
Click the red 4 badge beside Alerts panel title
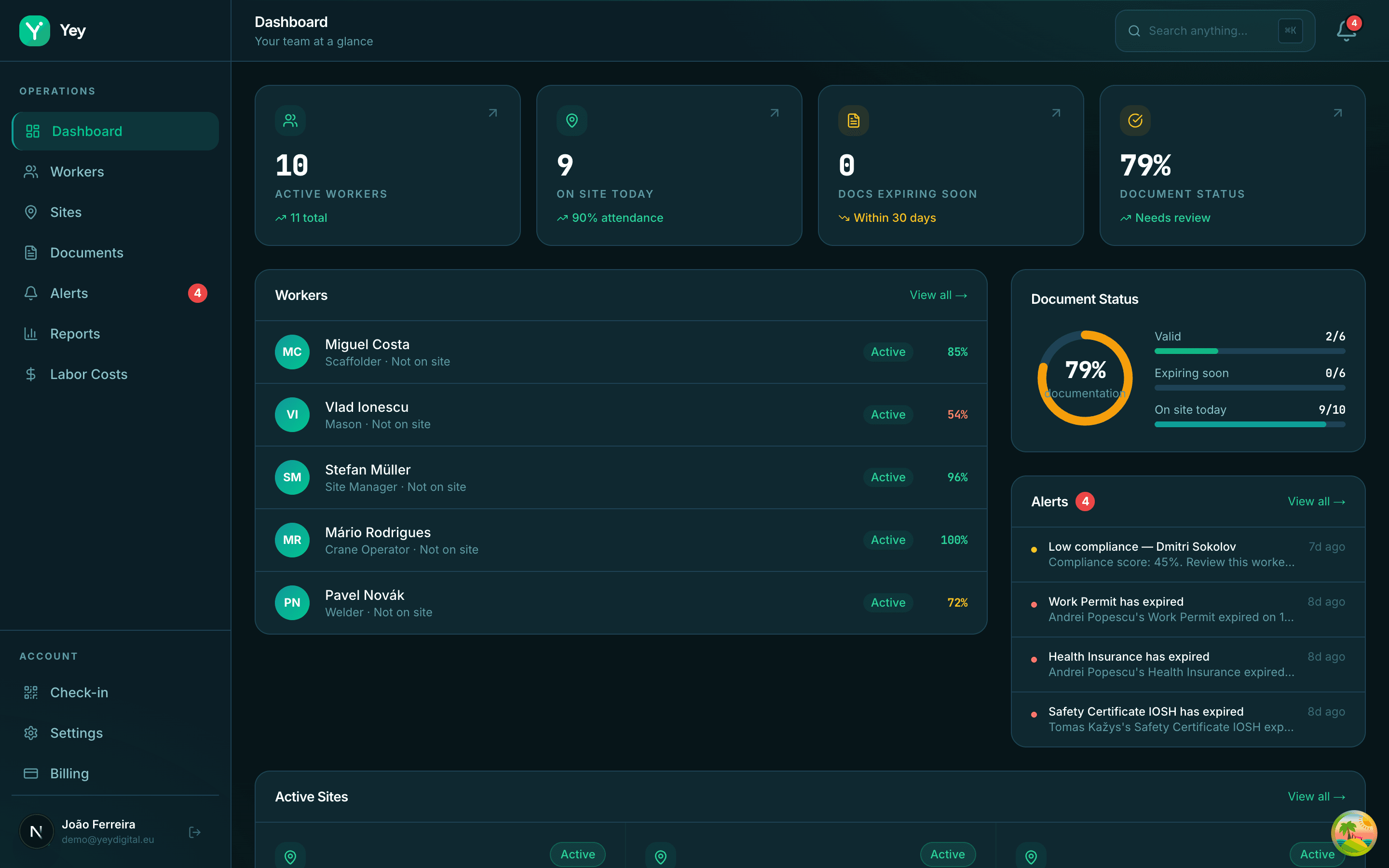pos(1085,501)
